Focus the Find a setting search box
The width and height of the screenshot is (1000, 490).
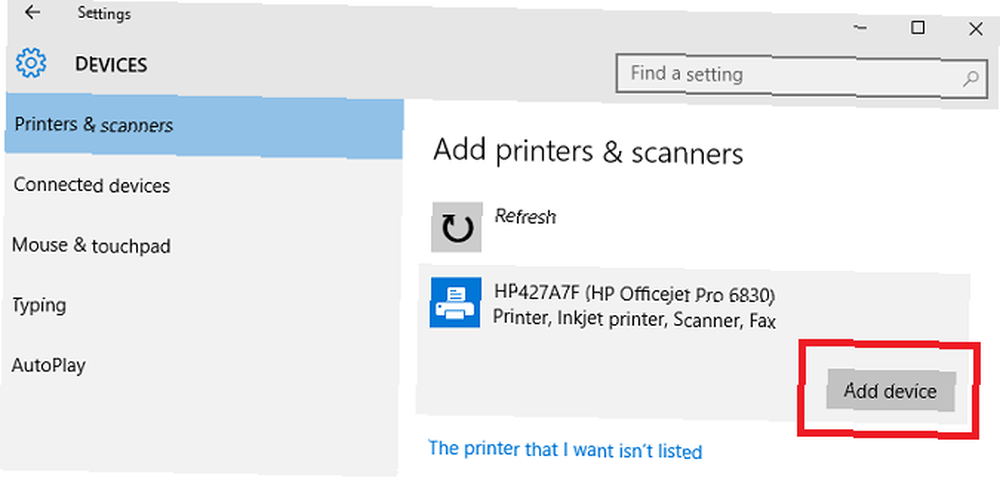click(x=802, y=75)
